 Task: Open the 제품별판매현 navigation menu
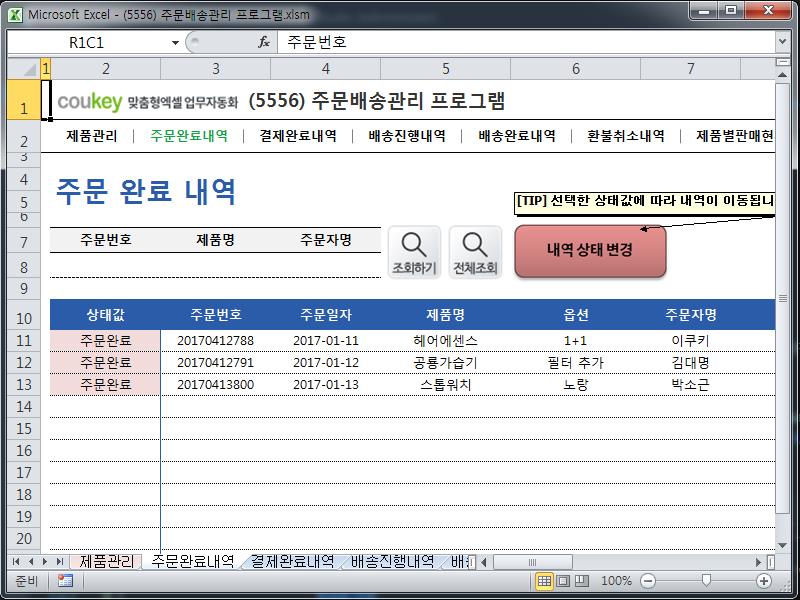(x=735, y=136)
